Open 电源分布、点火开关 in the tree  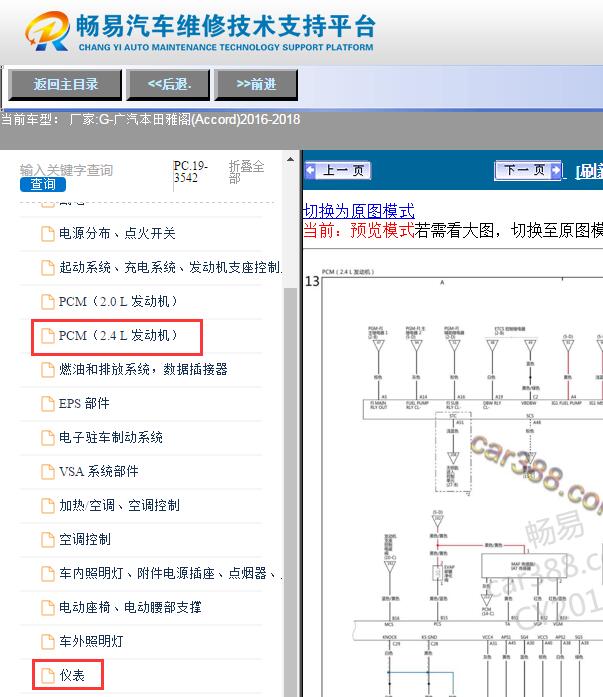[117, 233]
